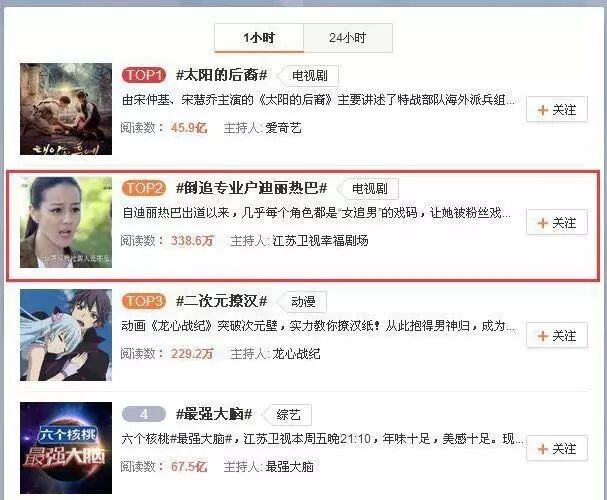The image size is (607, 500).
Task: Switch to the 24小时 tab
Action: tap(348, 38)
